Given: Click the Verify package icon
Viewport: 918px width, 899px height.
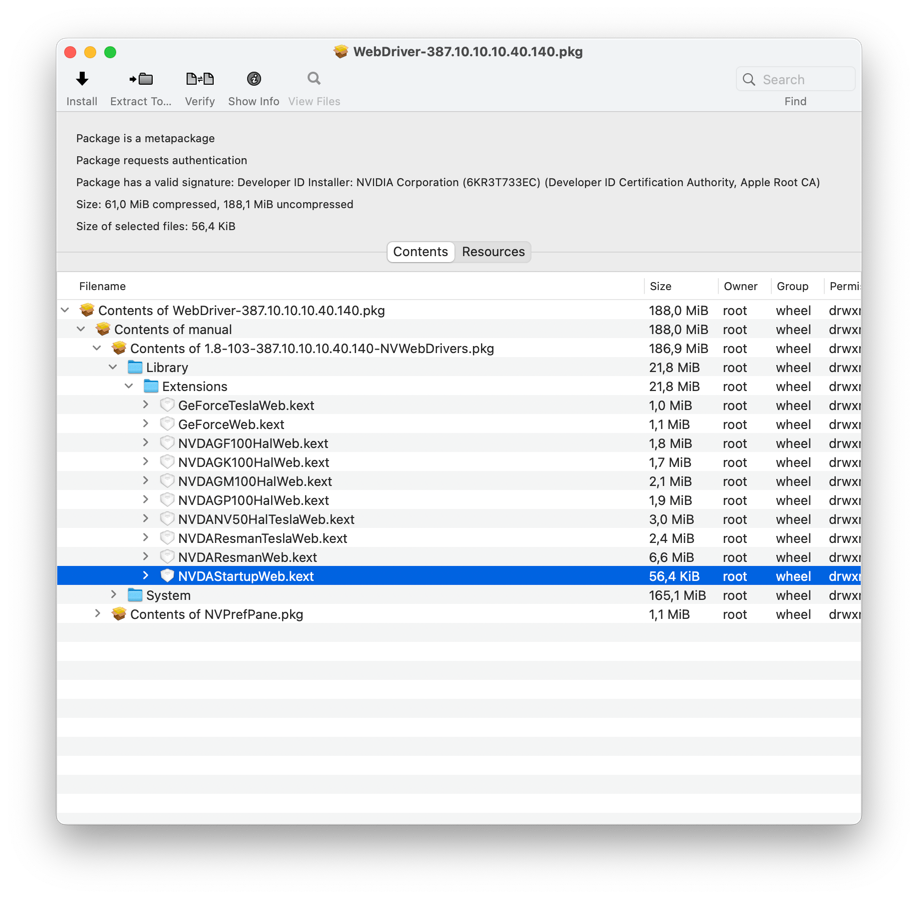Looking at the screenshot, I should [x=200, y=78].
